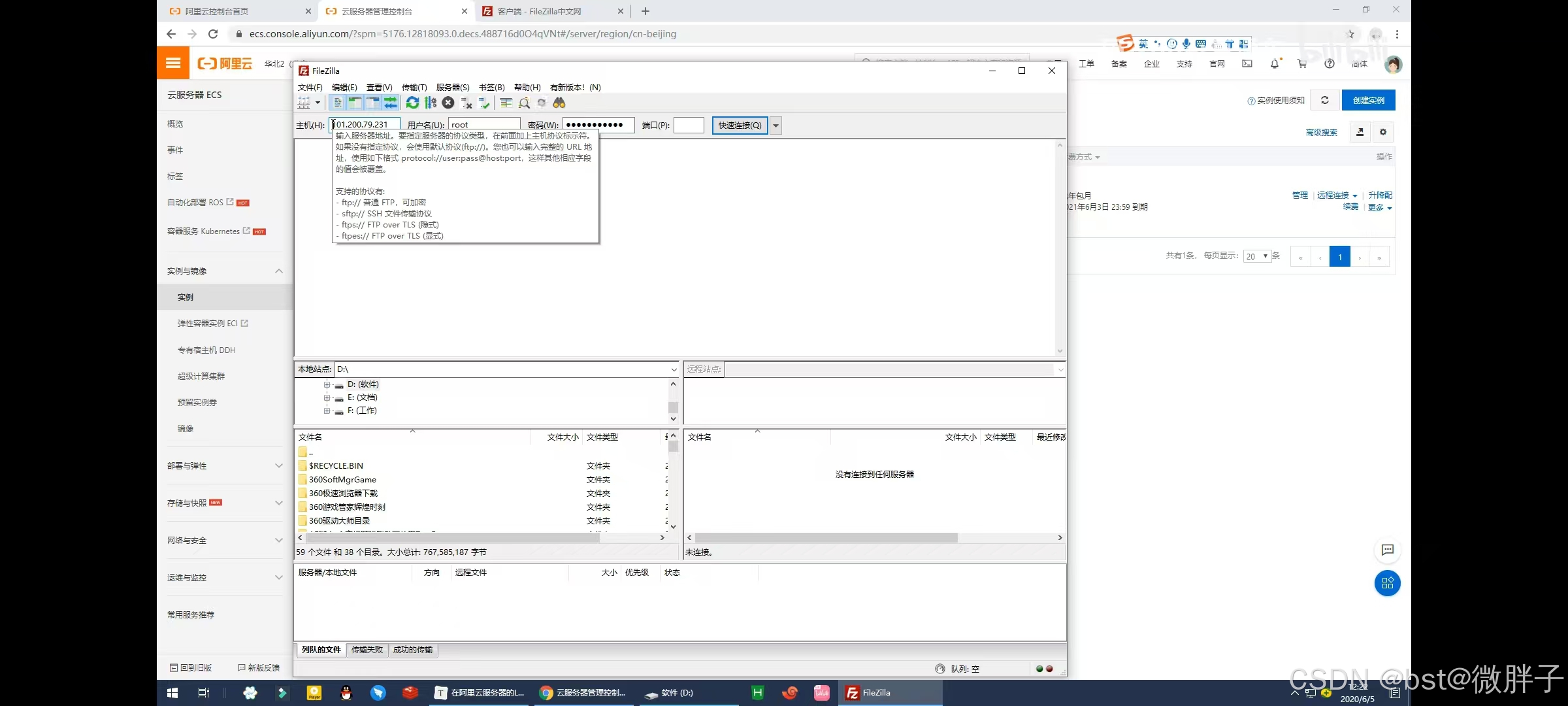Toggle transfer queue display button
Screen dimensions: 1568x706
pos(391,103)
